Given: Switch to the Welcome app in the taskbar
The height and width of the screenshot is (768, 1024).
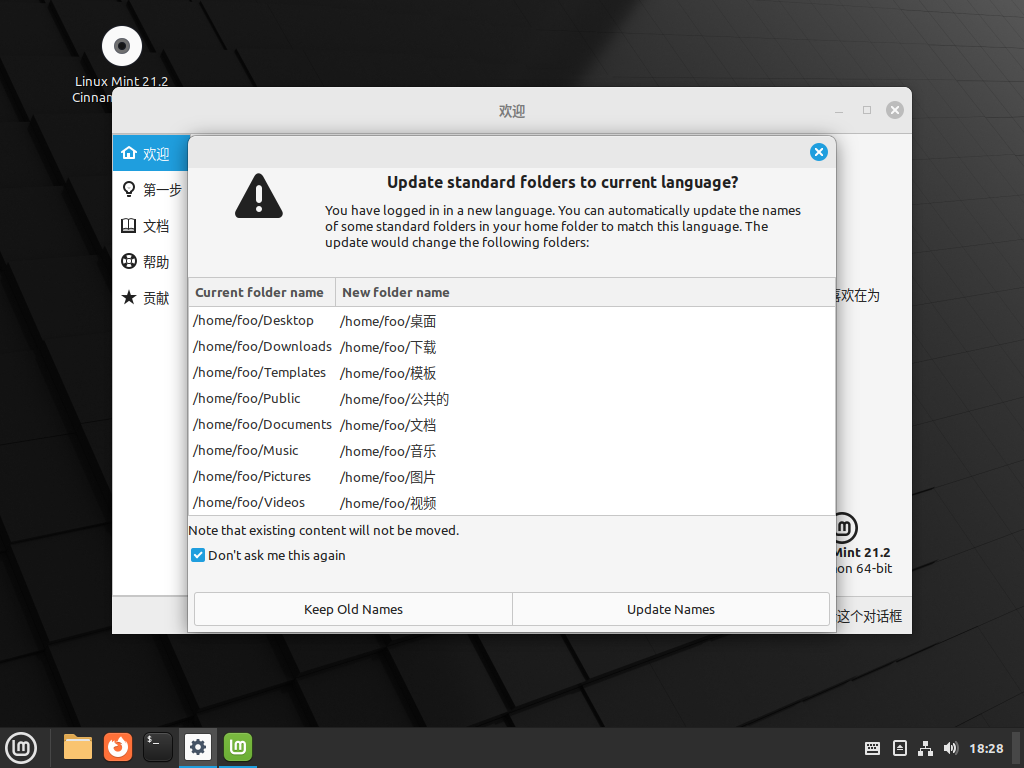Looking at the screenshot, I should tap(238, 747).
